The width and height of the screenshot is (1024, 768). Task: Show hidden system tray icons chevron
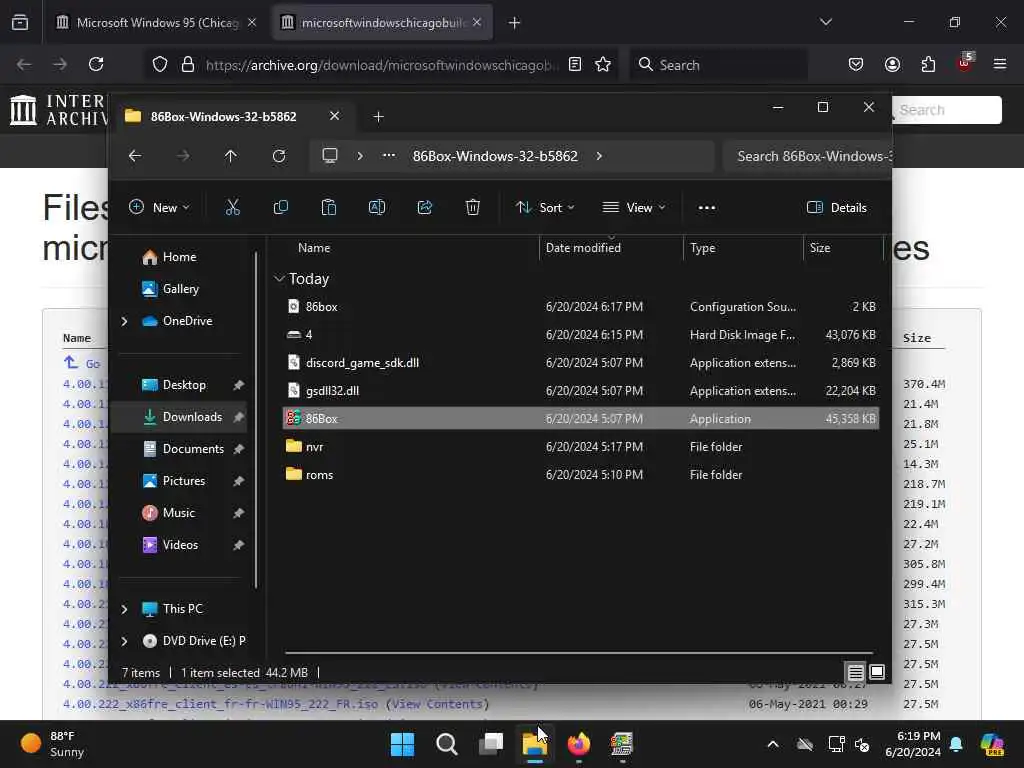tap(773, 744)
